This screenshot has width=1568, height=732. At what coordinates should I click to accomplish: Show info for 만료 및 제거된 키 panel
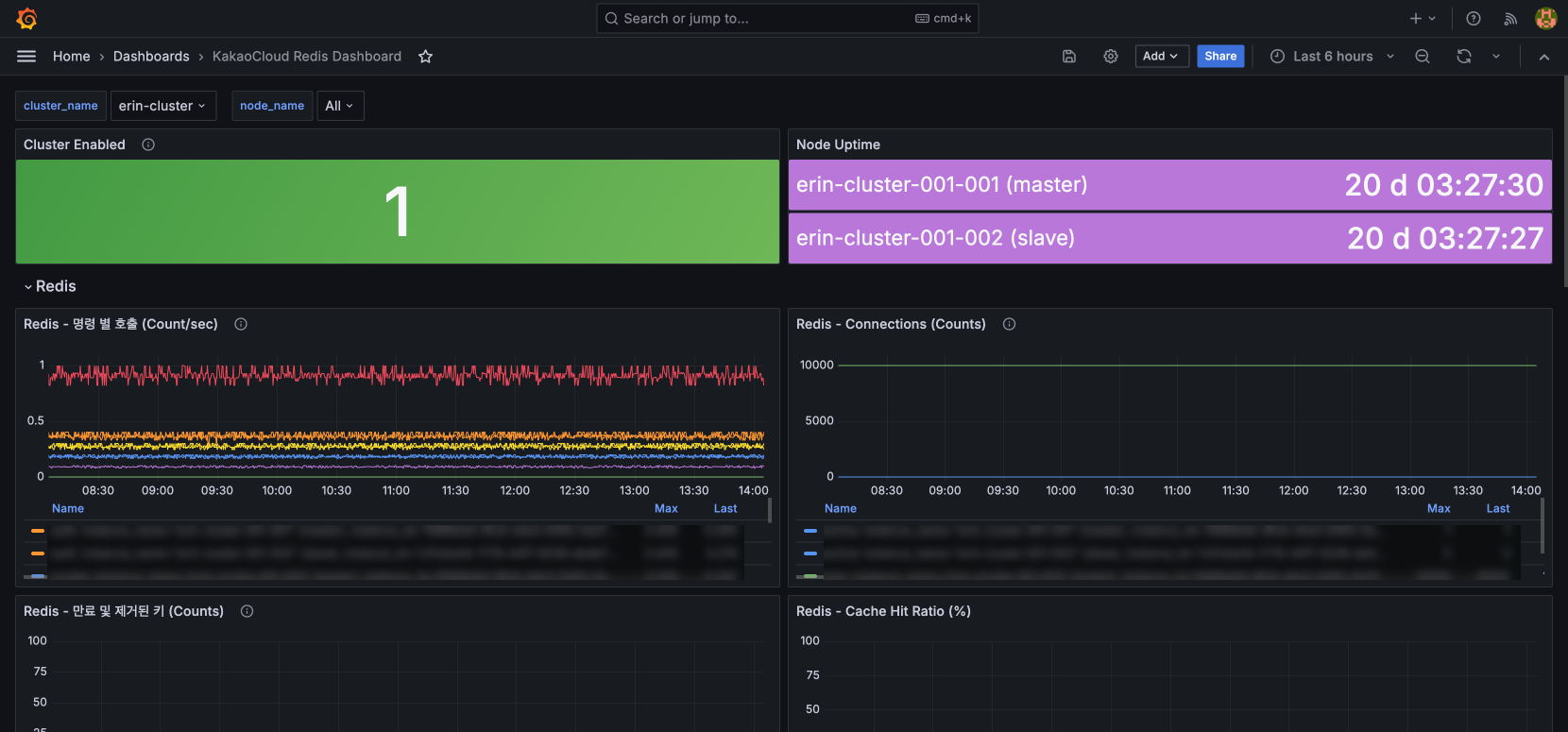click(x=247, y=611)
